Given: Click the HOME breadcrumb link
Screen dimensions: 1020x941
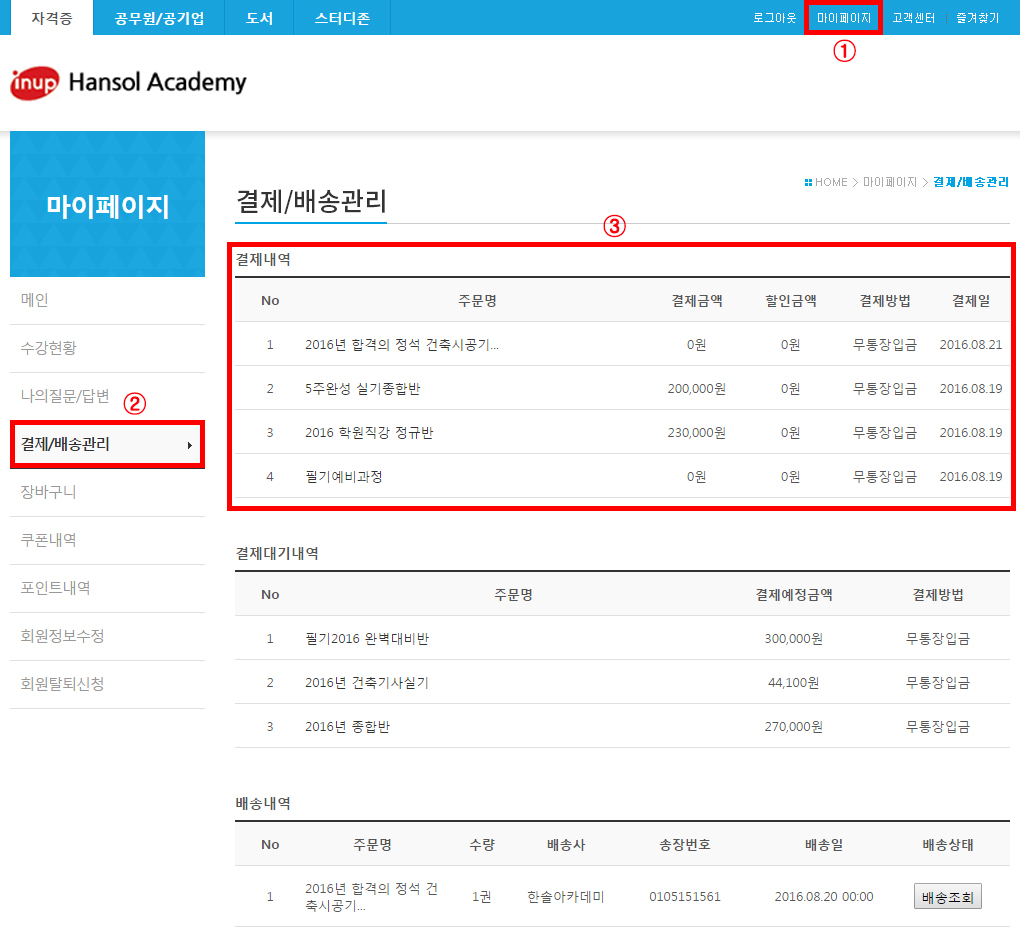Looking at the screenshot, I should [831, 182].
